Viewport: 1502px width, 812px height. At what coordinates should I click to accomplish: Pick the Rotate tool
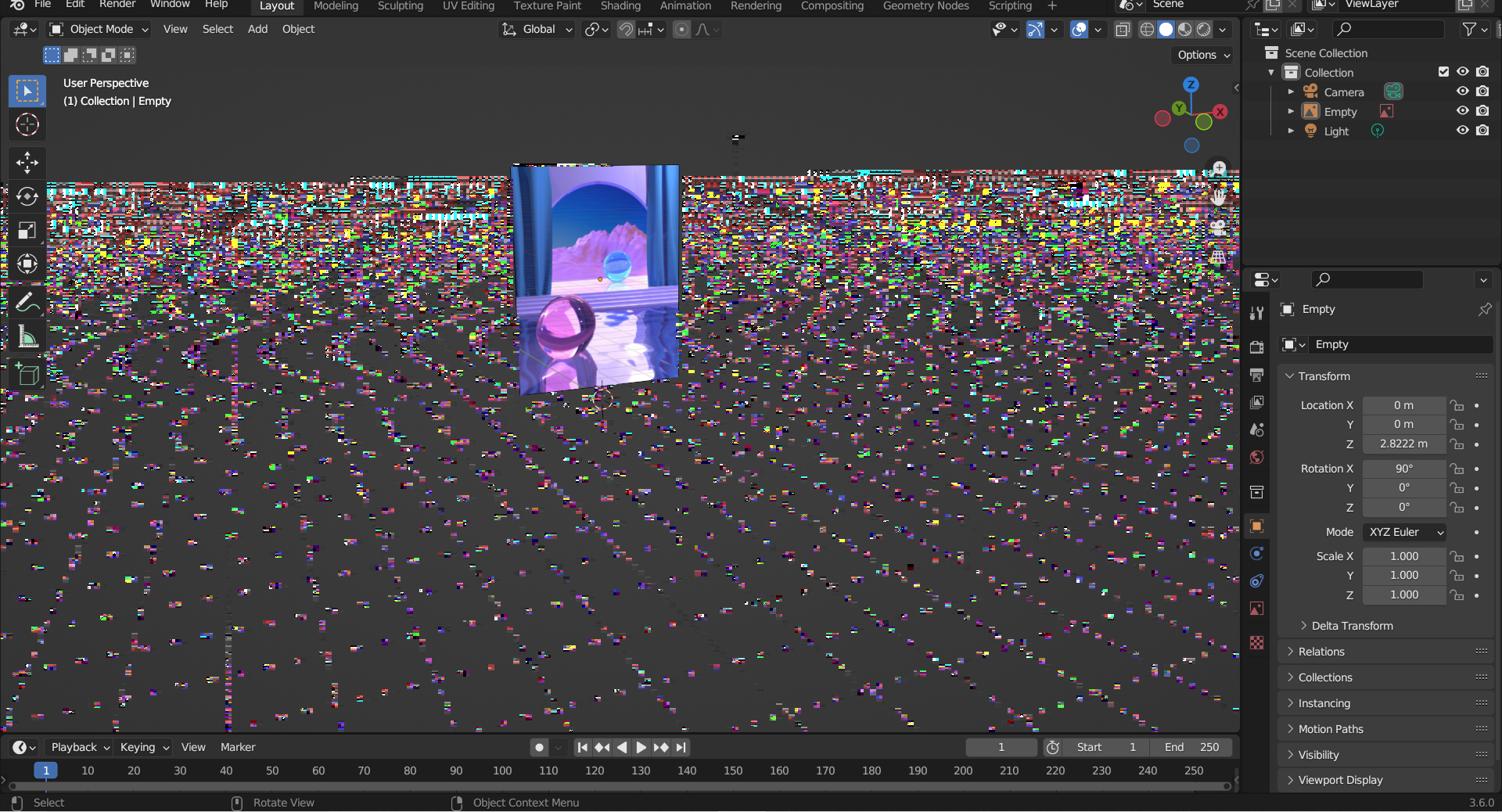pos(27,196)
